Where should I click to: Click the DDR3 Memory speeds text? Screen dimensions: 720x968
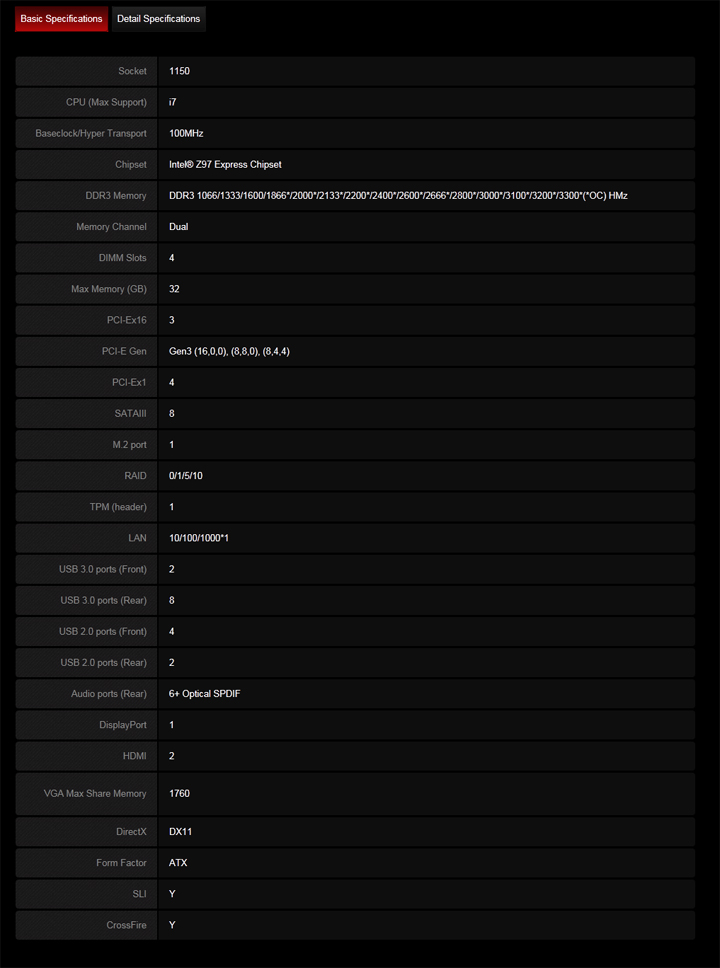[398, 196]
